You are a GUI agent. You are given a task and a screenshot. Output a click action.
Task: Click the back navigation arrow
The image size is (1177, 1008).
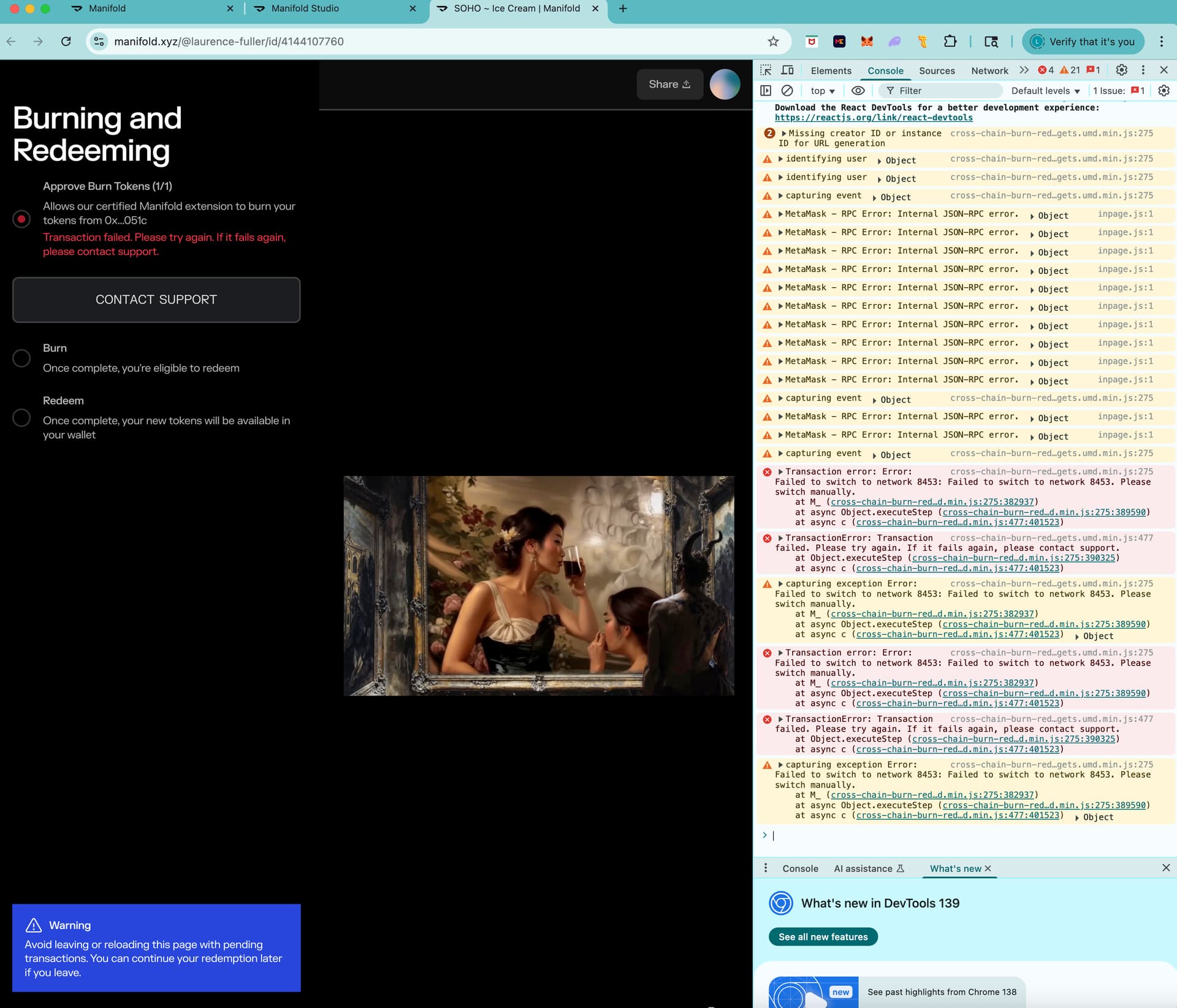click(11, 42)
